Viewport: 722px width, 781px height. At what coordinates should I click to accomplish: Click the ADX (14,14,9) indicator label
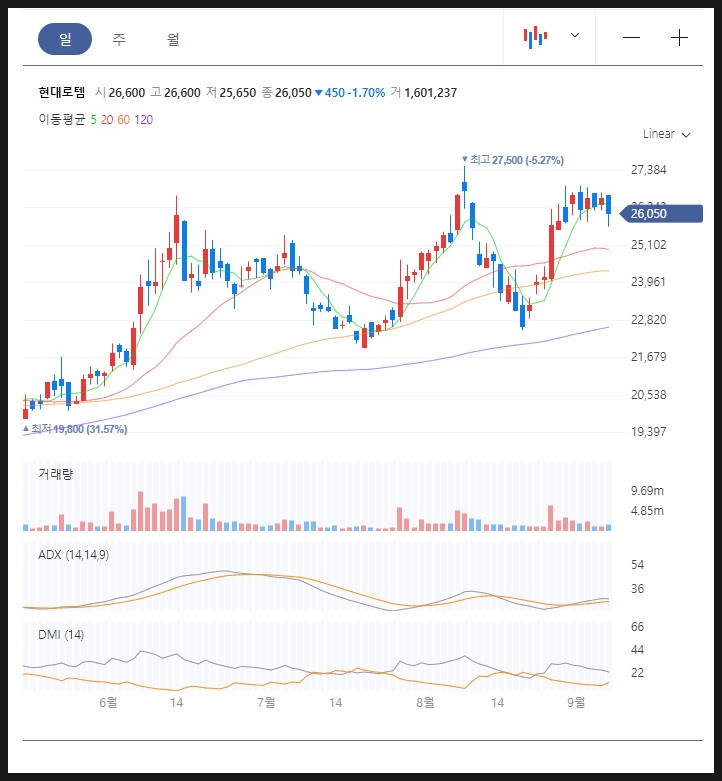pos(74,555)
